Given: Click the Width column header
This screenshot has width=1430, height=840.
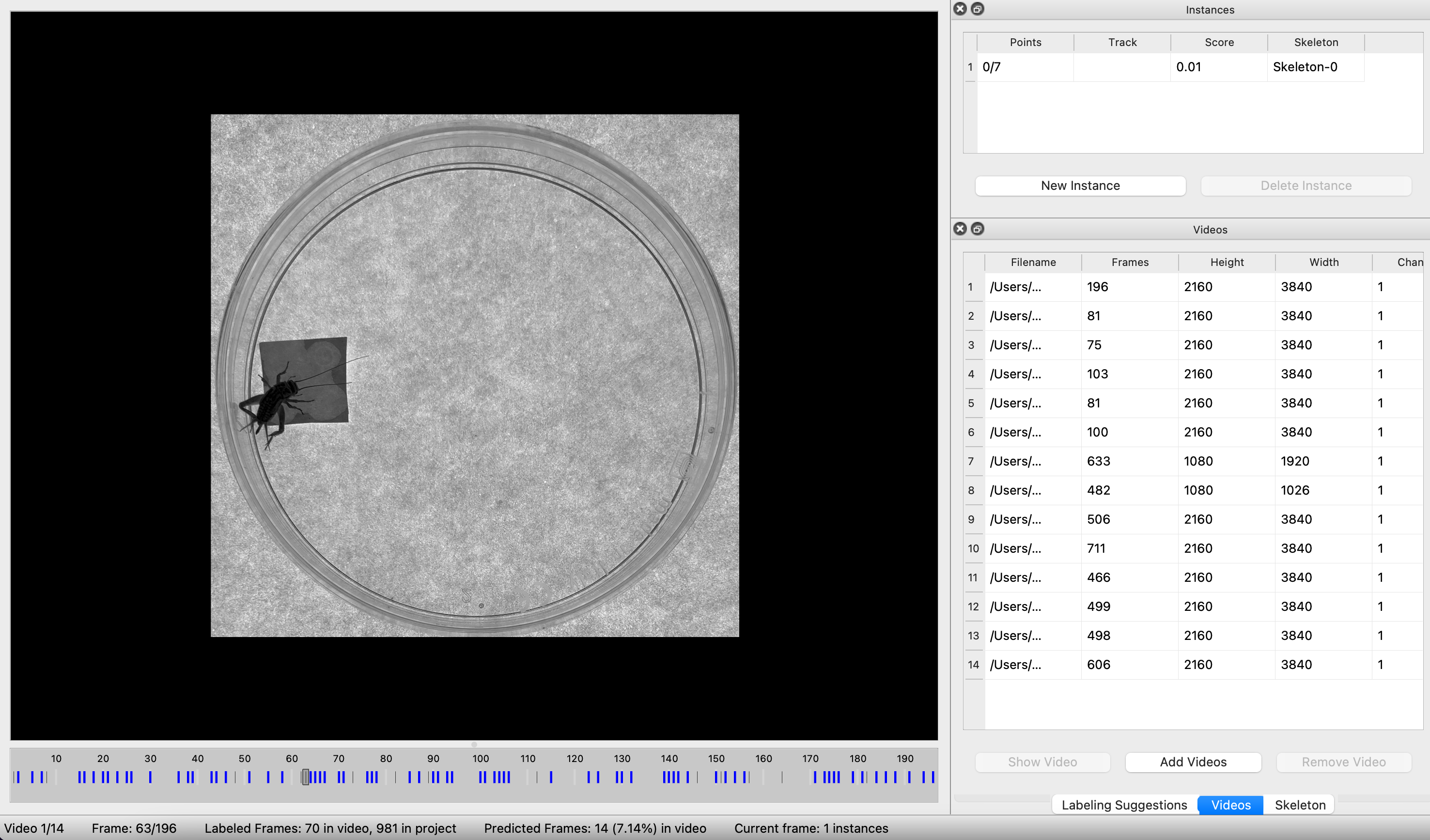Looking at the screenshot, I should click(x=1324, y=262).
